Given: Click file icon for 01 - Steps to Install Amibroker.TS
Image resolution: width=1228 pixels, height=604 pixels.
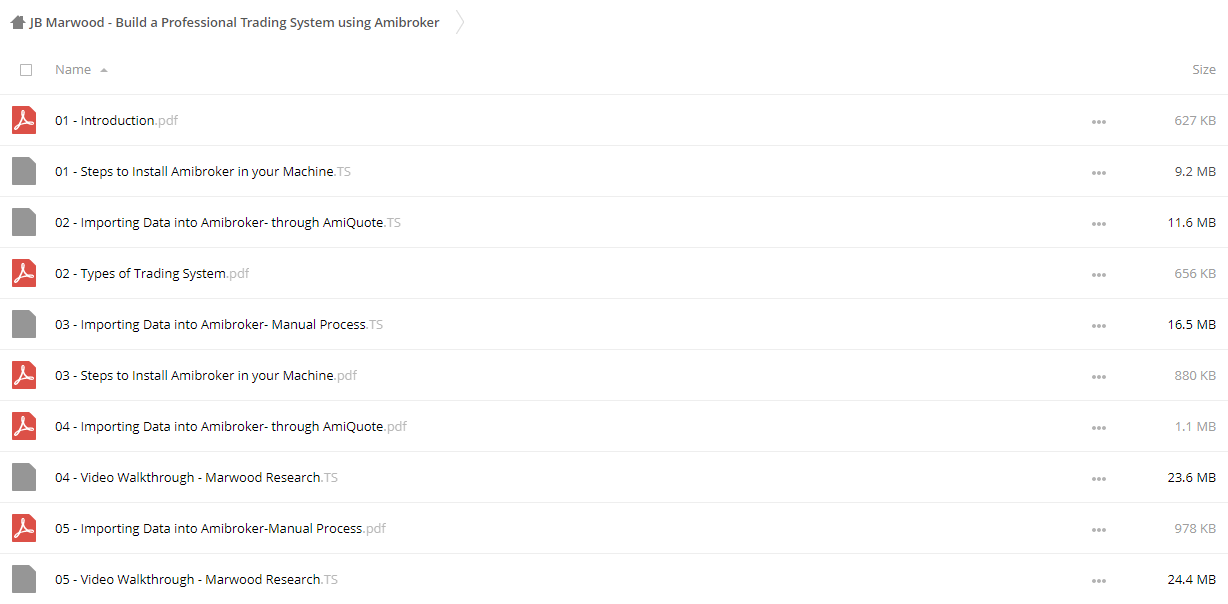Looking at the screenshot, I should (x=24, y=171).
